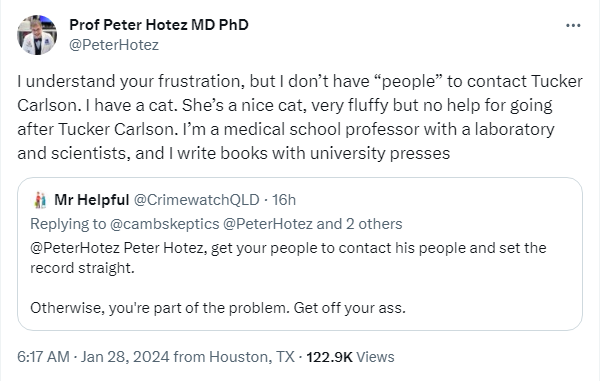Open the quoted tweet at "Get off your ass"
The height and width of the screenshot is (381, 602).
click(350, 308)
